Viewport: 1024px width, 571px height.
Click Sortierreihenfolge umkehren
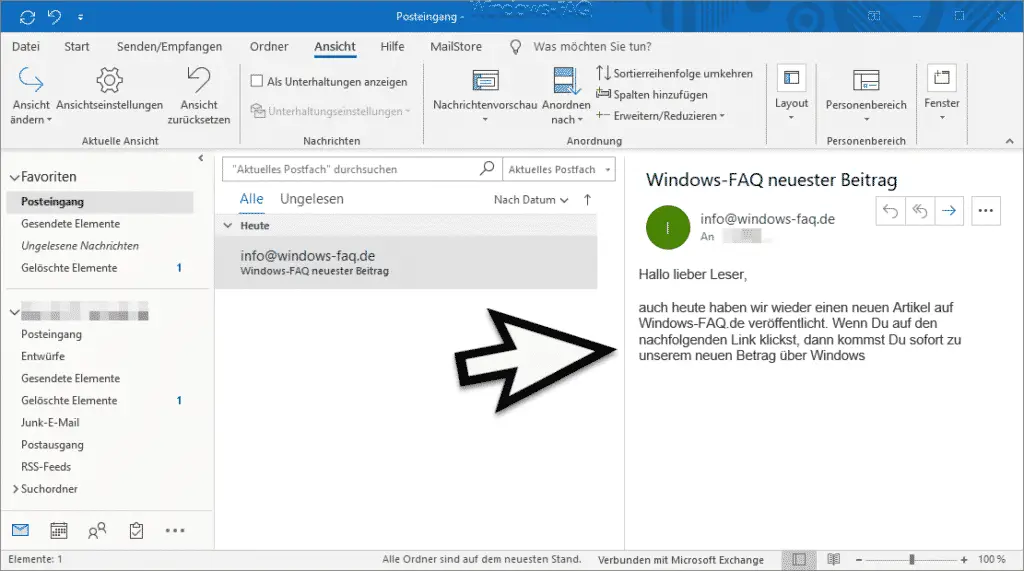tap(675, 73)
